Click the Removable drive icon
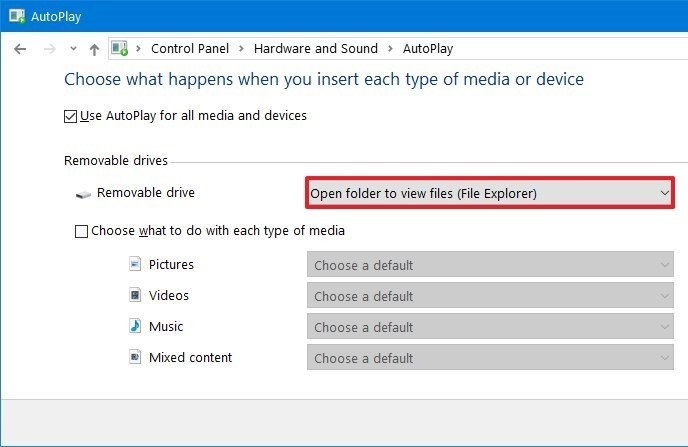The image size is (688, 447). [82, 194]
